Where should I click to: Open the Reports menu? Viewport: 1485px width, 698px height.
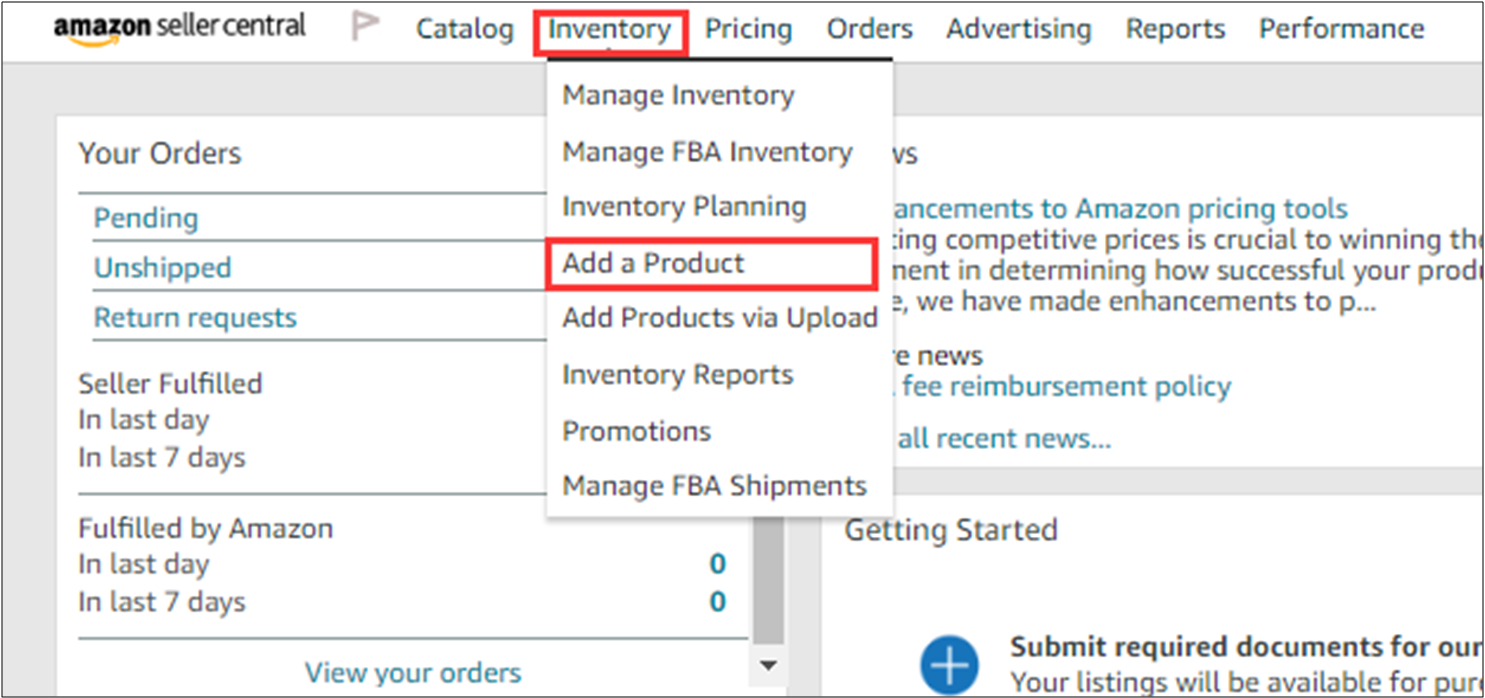(1175, 30)
